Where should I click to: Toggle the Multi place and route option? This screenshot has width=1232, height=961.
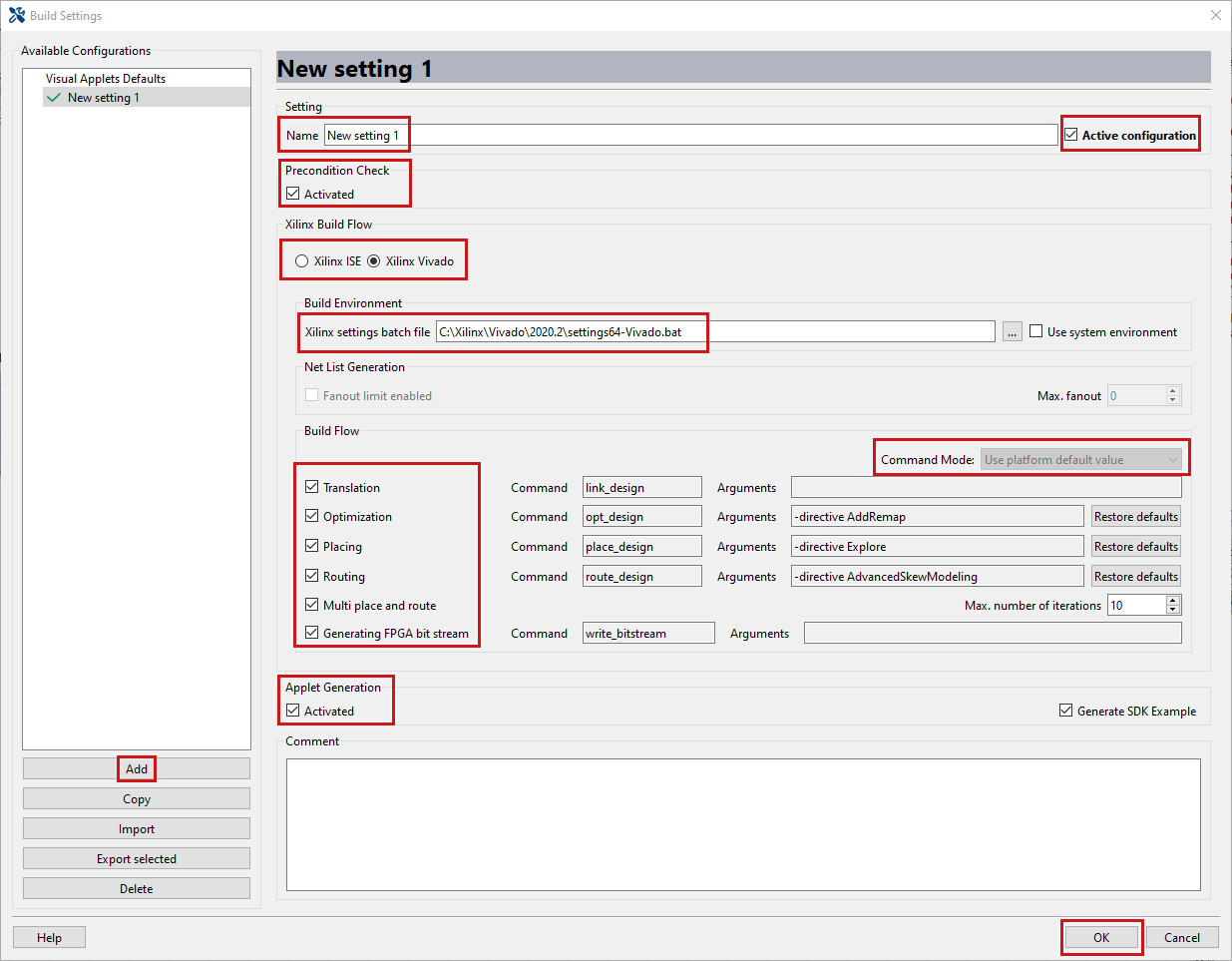[x=313, y=604]
